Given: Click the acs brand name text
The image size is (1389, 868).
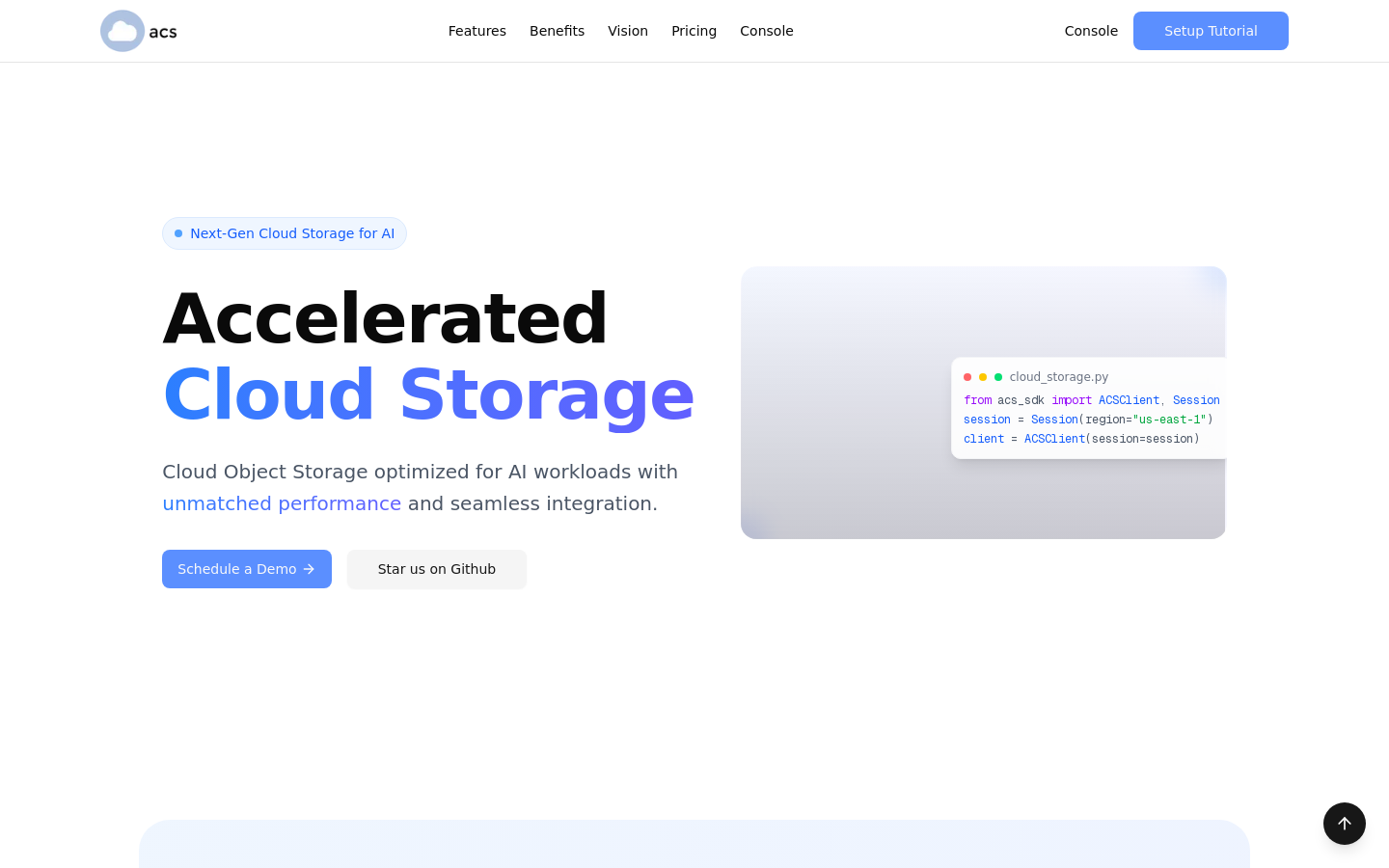Looking at the screenshot, I should [x=163, y=32].
